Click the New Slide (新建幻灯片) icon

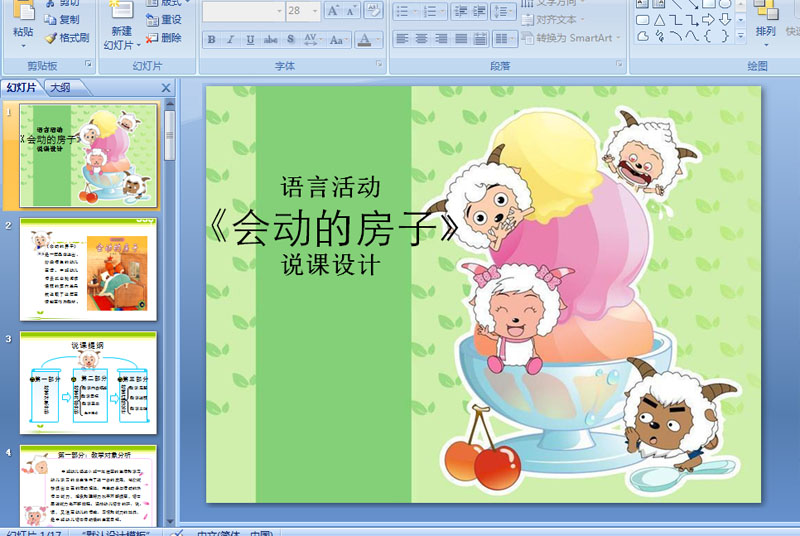point(121,11)
